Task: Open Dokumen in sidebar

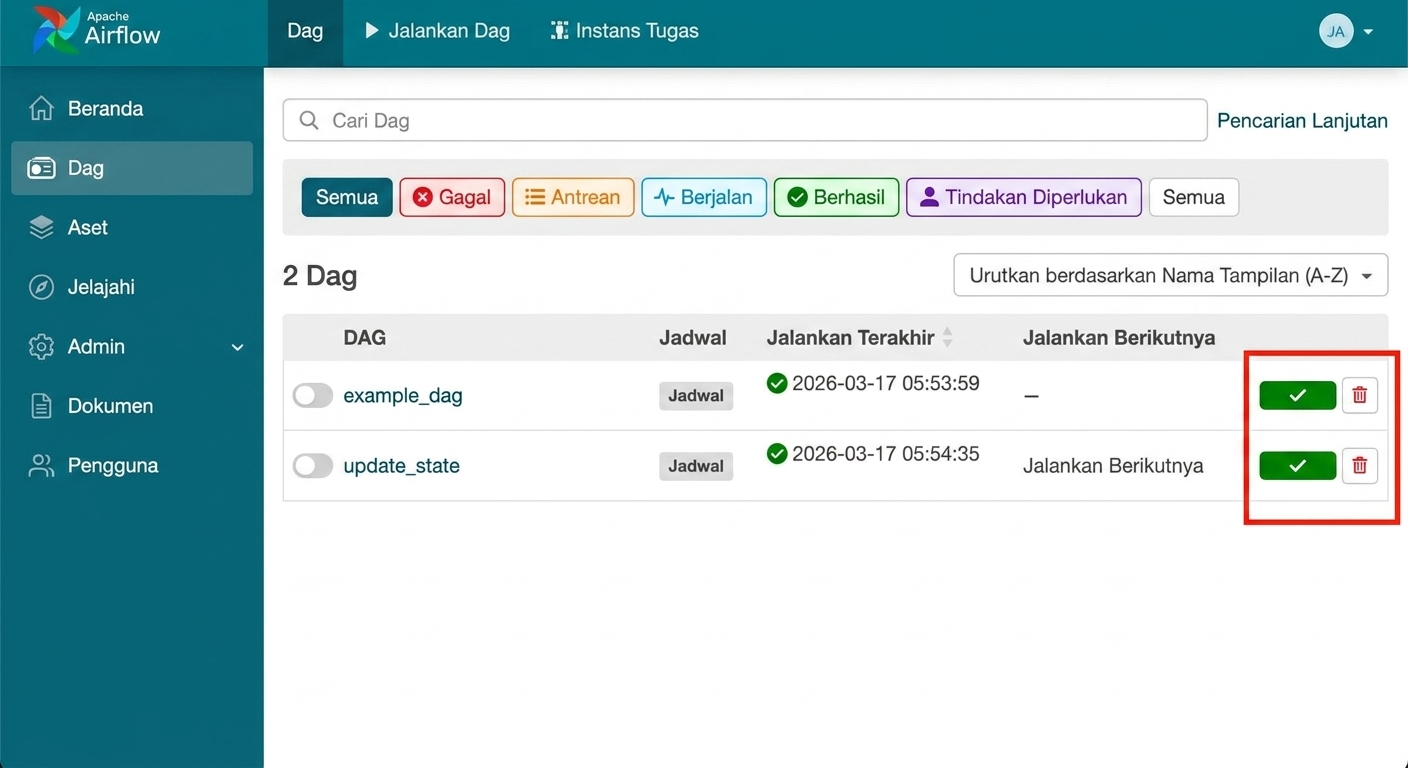Action: 132,406
